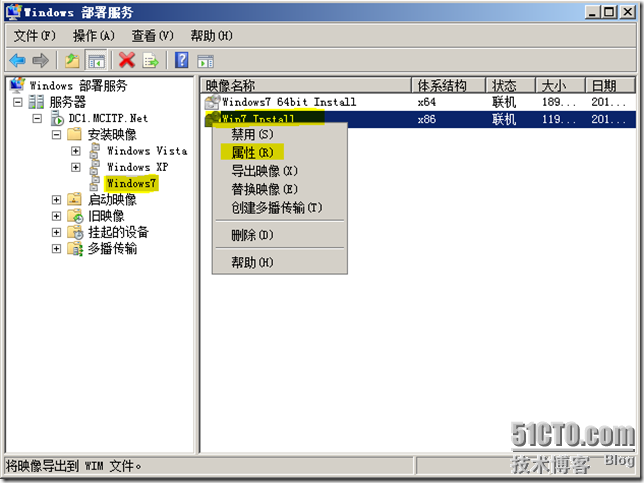The image size is (644, 483).
Task: Click the x64 architecture cell
Action: (x=427, y=102)
